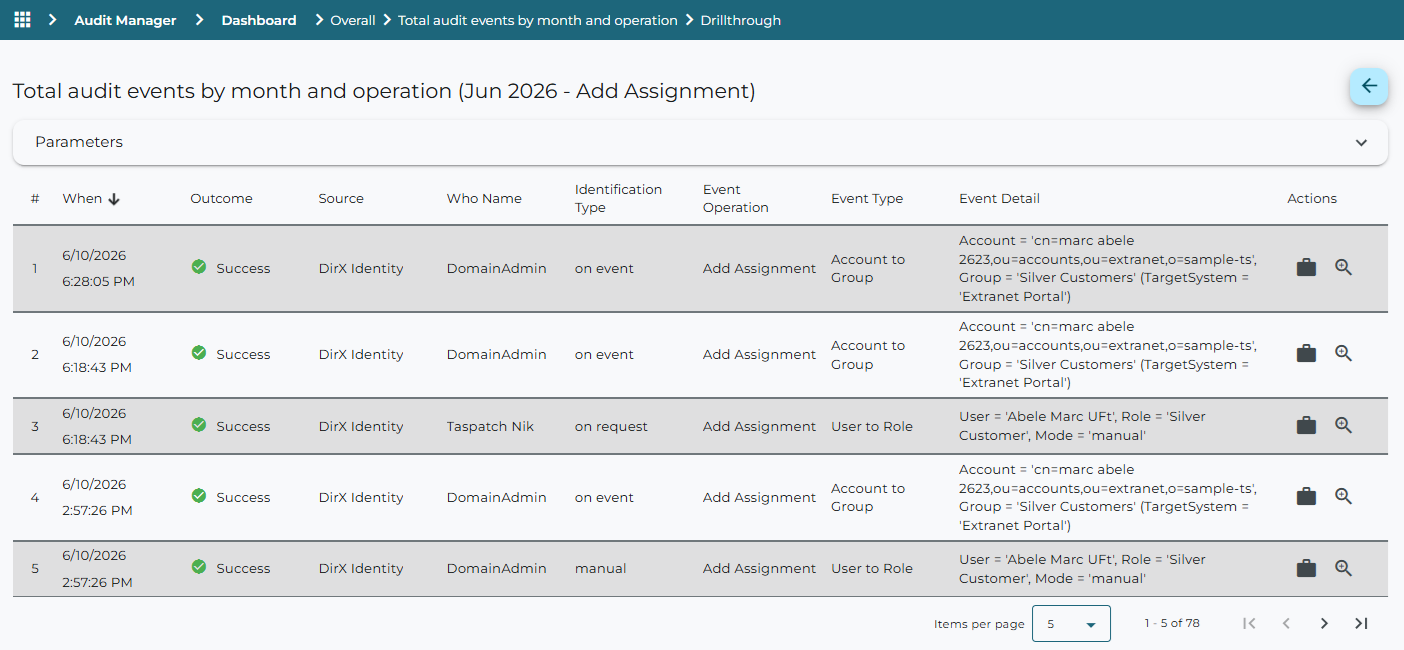Screen dimensions: 1404x650
Task: Click the Drillthrough breadcrumb
Action: (x=741, y=20)
